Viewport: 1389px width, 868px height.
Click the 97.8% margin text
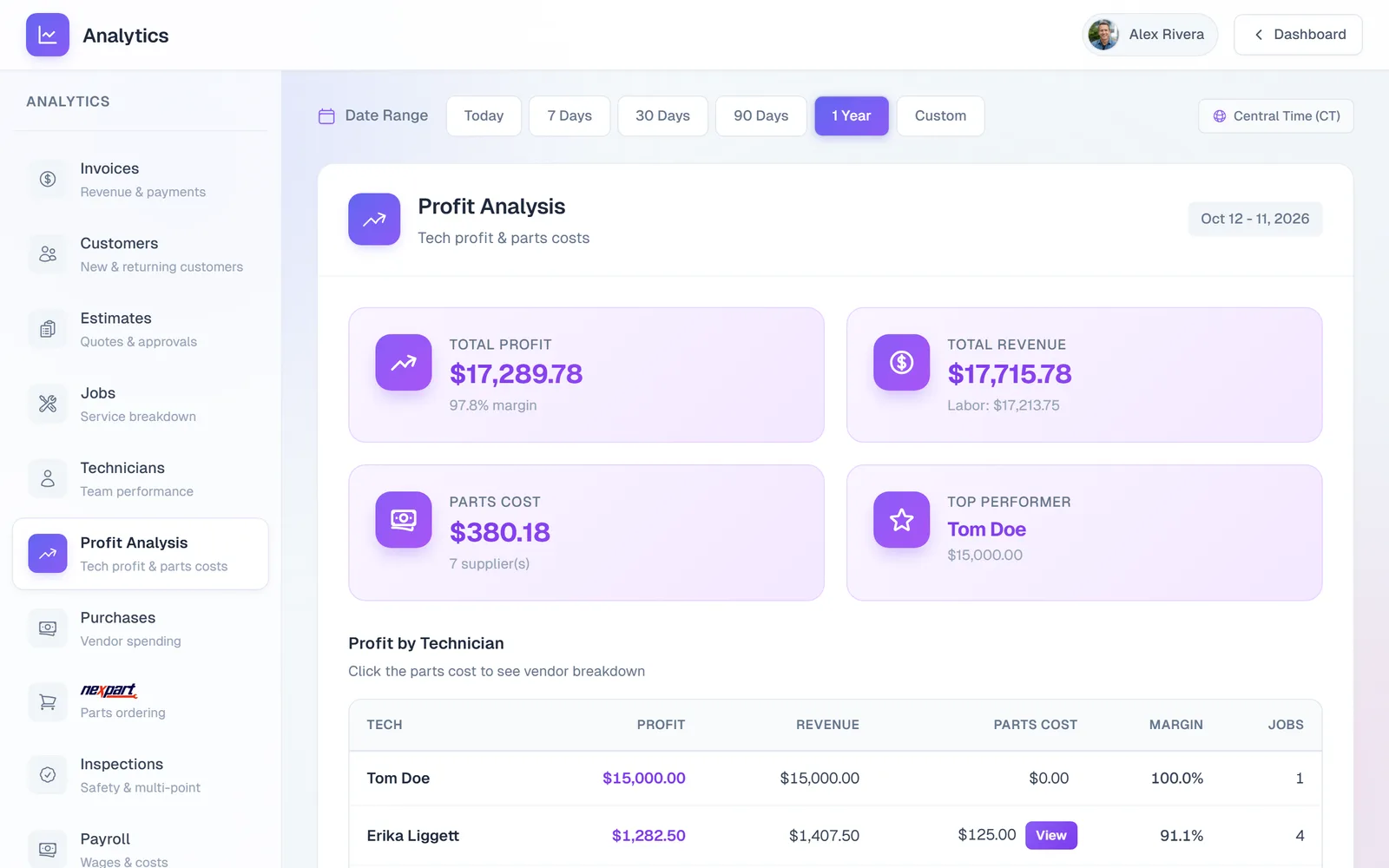click(x=493, y=405)
